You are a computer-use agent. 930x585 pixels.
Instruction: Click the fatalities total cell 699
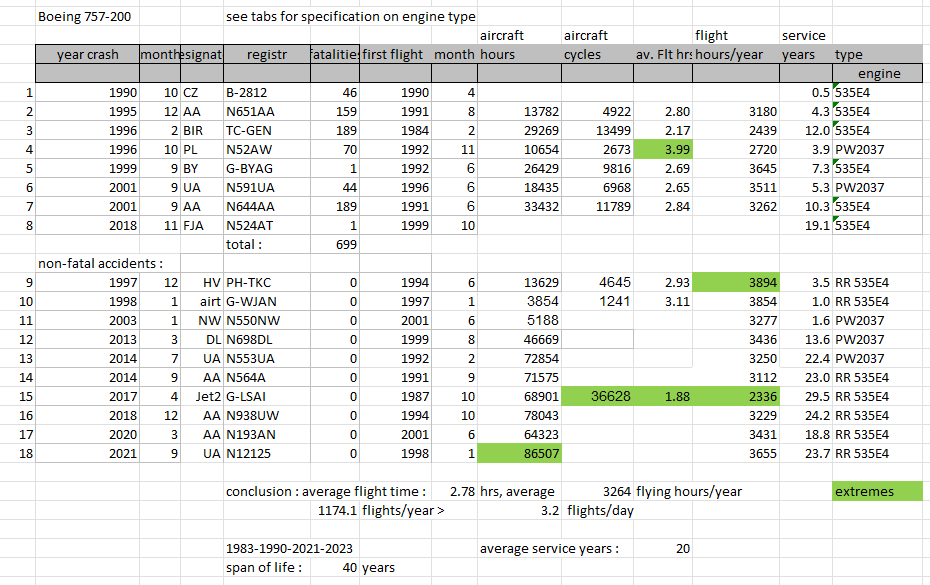335,244
